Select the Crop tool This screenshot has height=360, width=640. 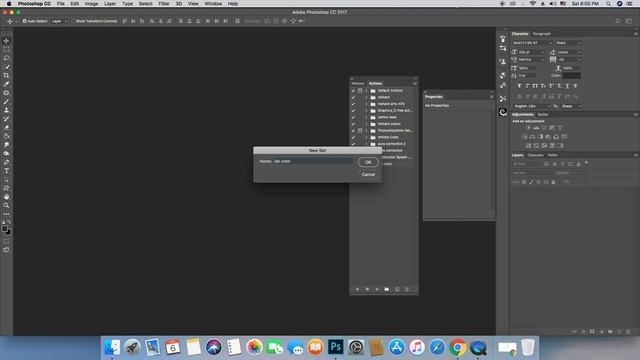pyautogui.click(x=6, y=75)
